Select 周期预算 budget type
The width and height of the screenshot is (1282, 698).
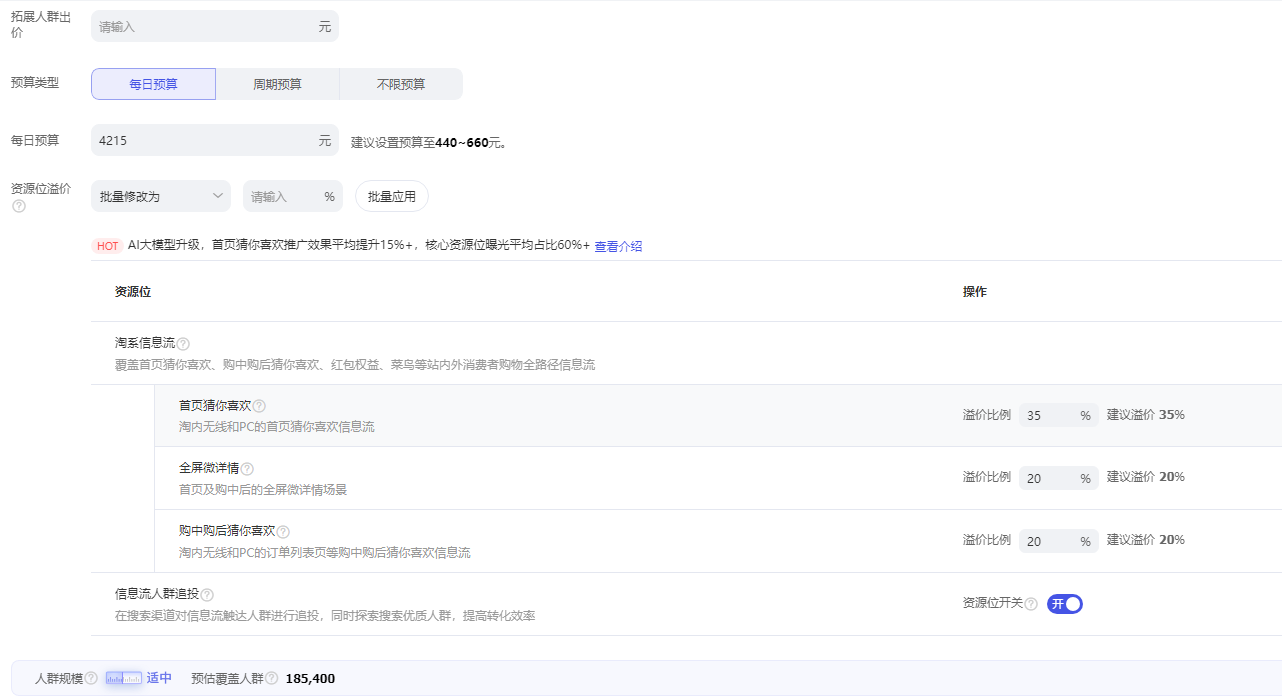(277, 84)
